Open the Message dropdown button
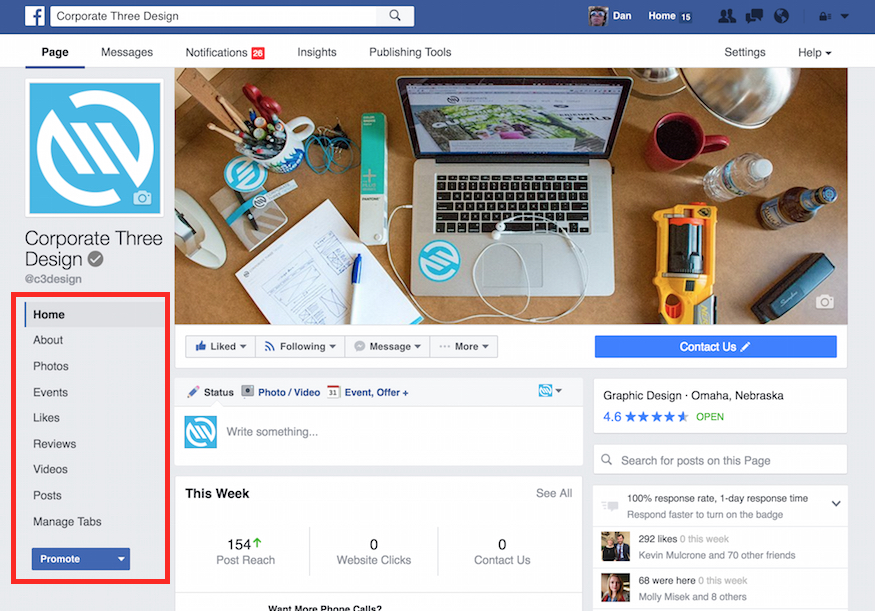The image size is (875, 611). coord(387,347)
